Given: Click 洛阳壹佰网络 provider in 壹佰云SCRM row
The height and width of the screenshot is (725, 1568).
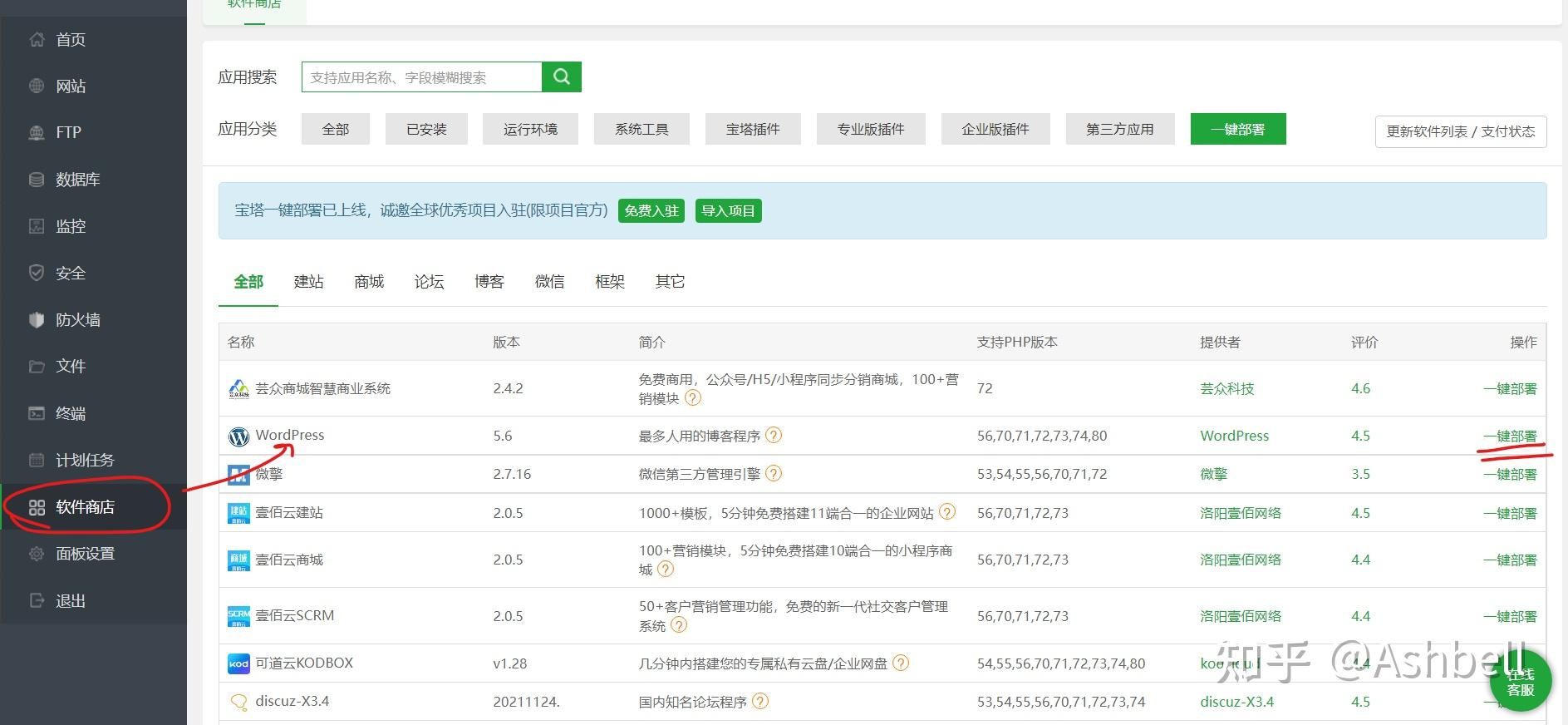Looking at the screenshot, I should pos(1241,616).
